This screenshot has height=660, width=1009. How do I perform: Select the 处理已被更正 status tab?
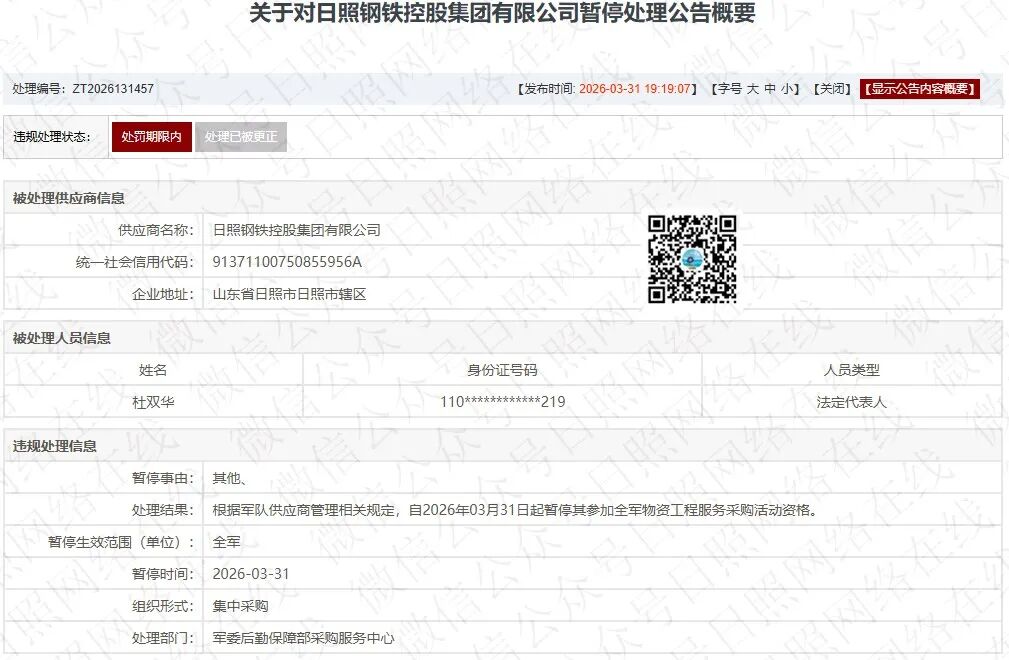241,137
